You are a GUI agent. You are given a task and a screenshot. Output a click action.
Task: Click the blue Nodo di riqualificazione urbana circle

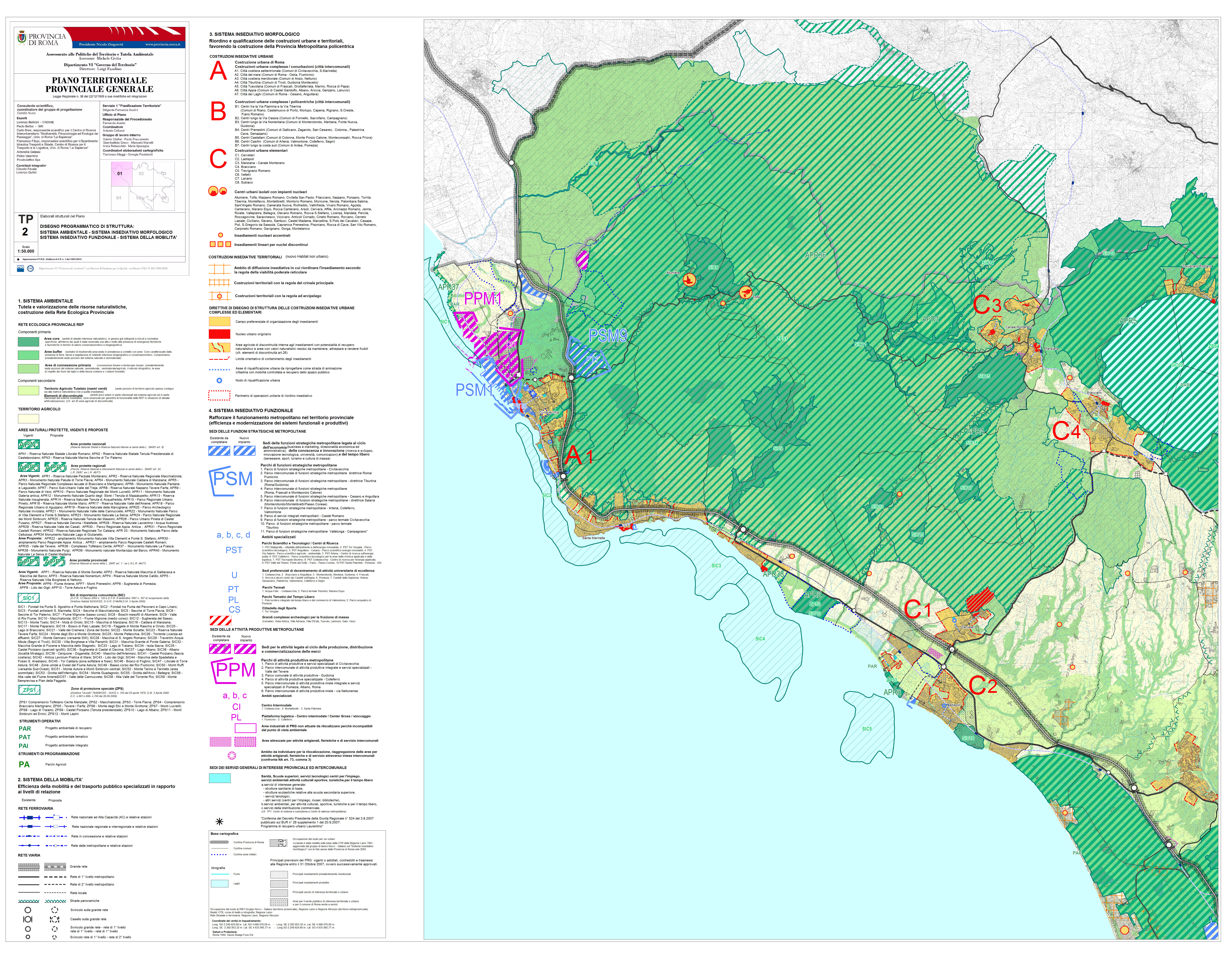(x=219, y=381)
